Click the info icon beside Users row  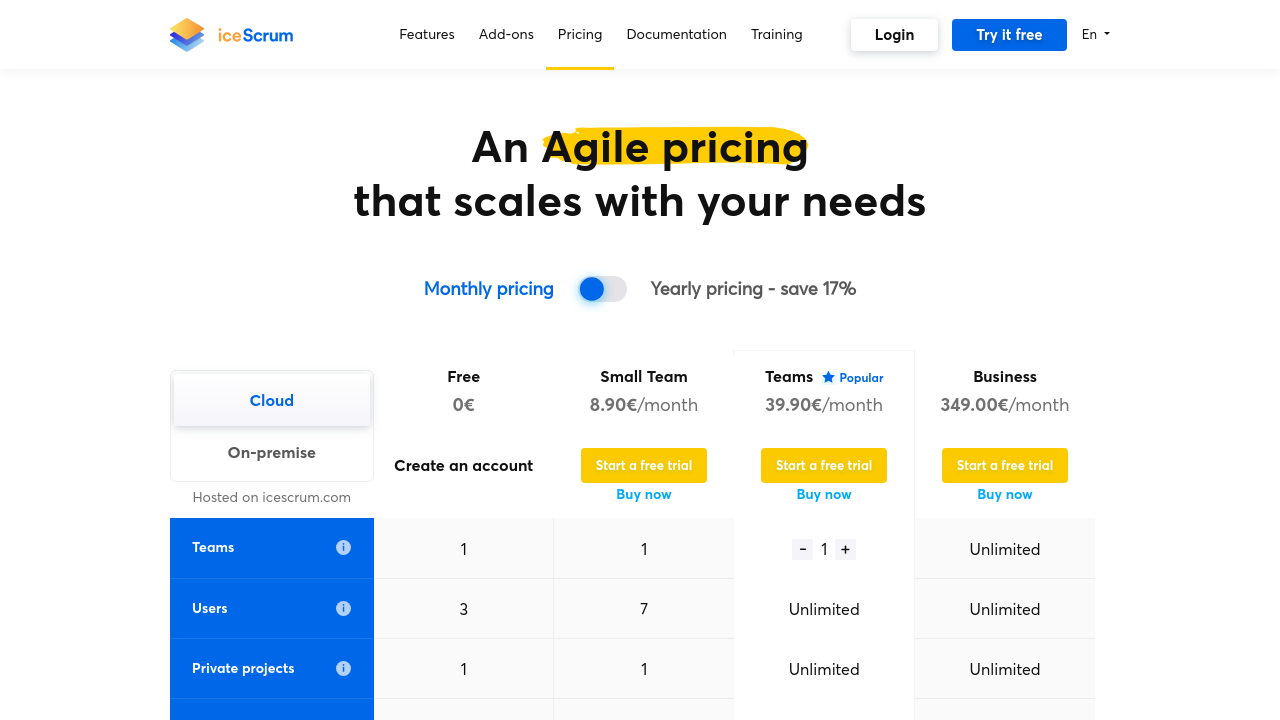pos(343,608)
